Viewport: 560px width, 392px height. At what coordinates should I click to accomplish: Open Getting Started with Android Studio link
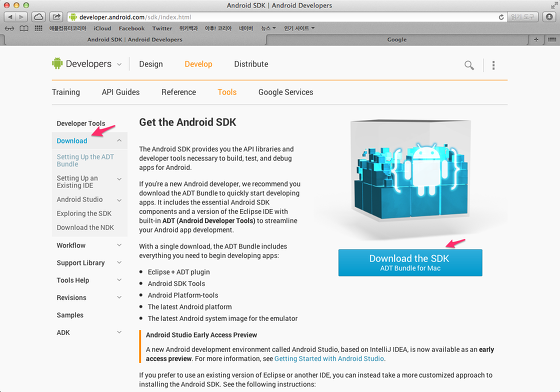pyautogui.click(x=329, y=358)
